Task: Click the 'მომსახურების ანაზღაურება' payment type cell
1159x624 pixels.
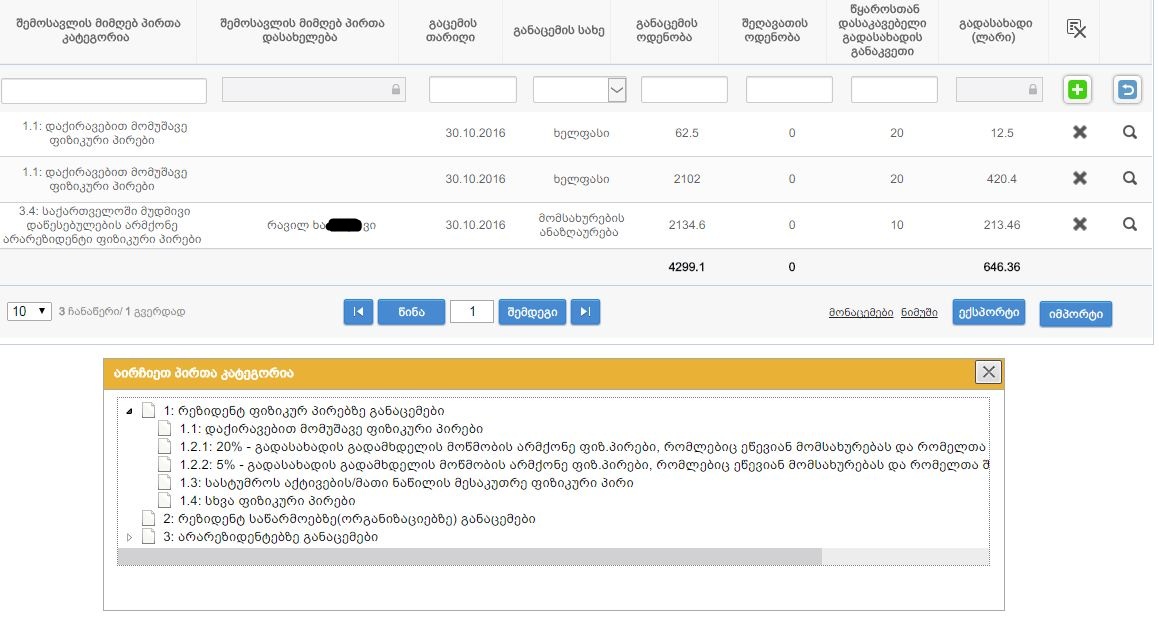Action: (581, 225)
